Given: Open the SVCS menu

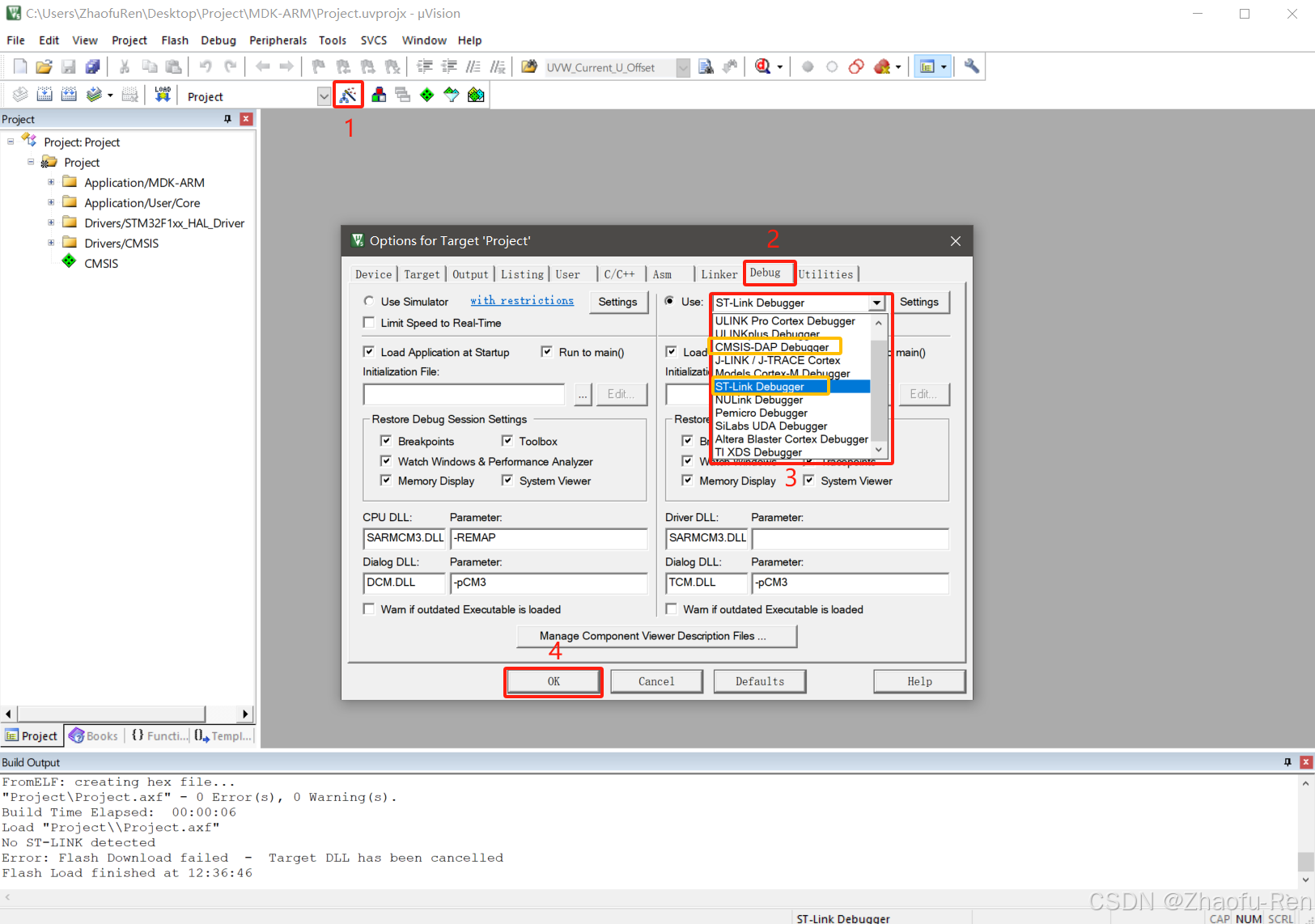Looking at the screenshot, I should [374, 40].
